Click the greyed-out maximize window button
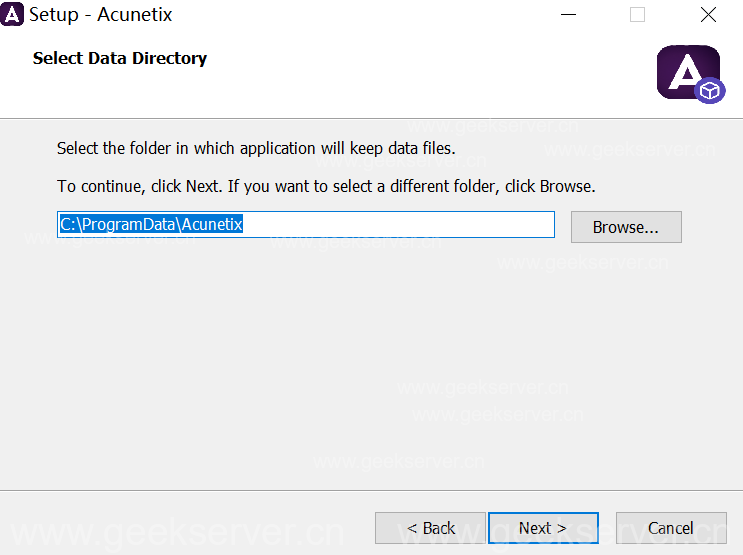 coord(637,15)
